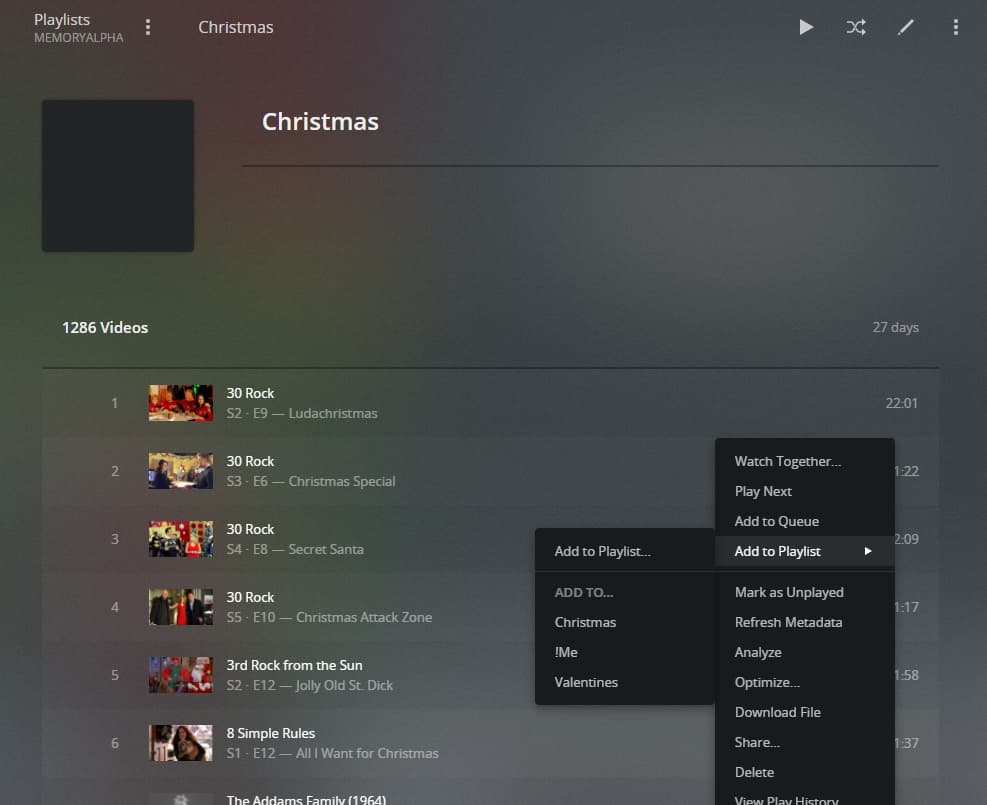Choose Add to Playlist... in submenu
The height and width of the screenshot is (805, 987).
(x=624, y=551)
